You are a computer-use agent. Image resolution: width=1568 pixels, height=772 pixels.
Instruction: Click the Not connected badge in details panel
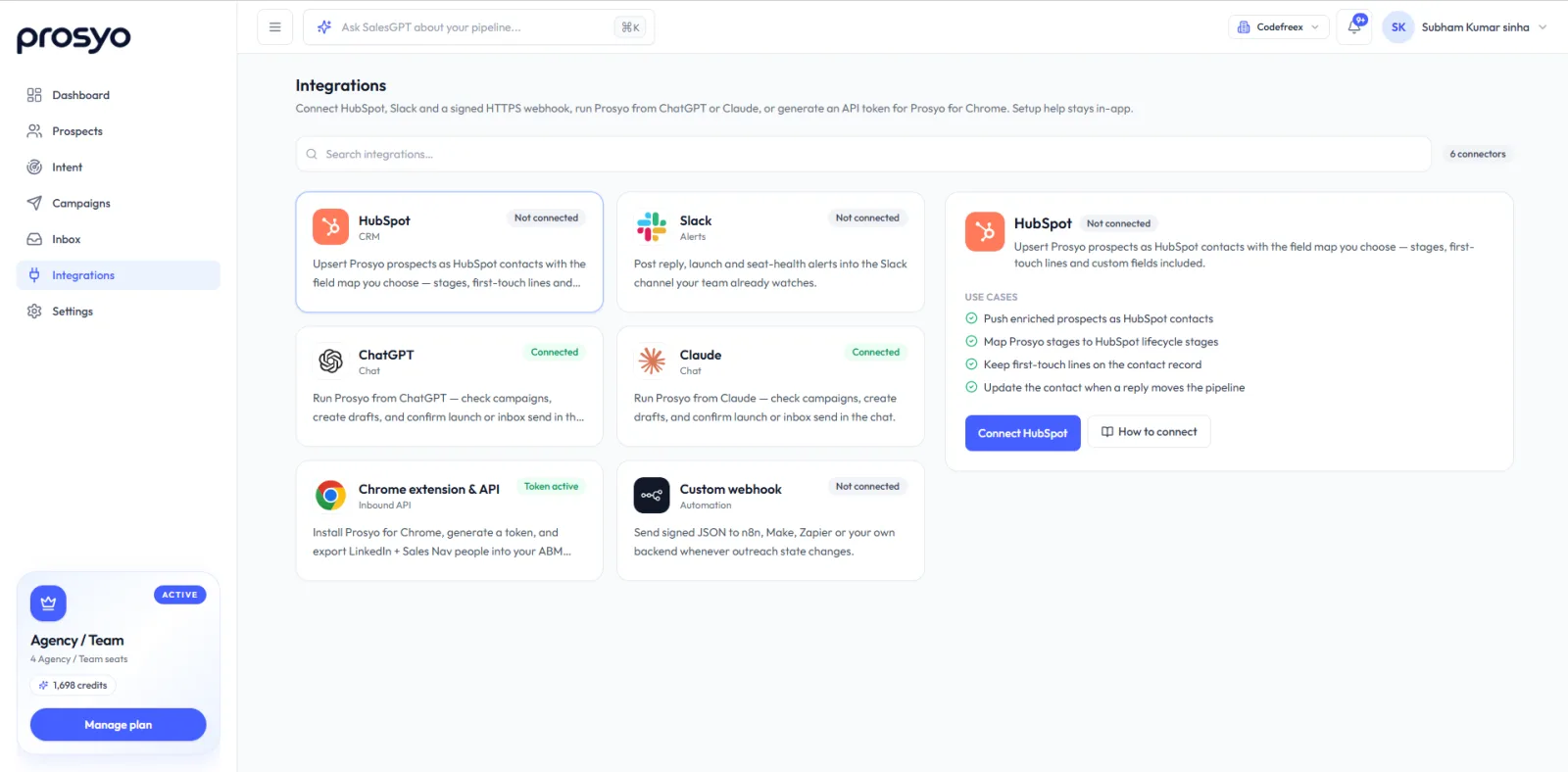(1118, 223)
